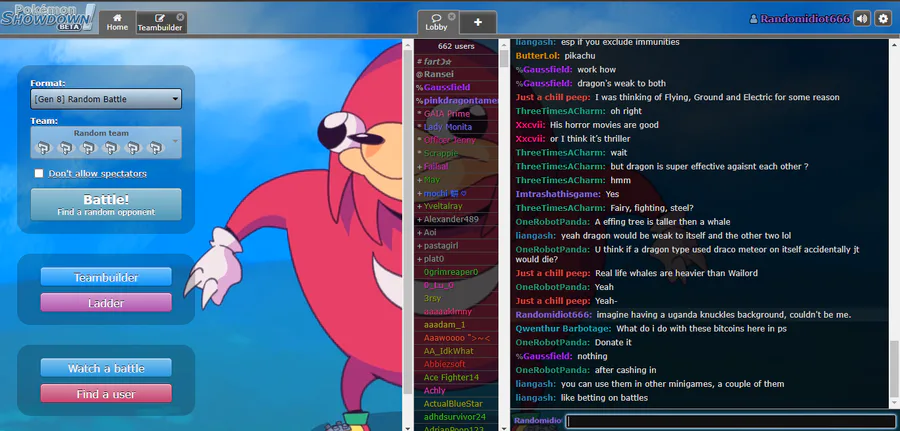Image resolution: width=900 pixels, height=431 pixels.
Task: Select user Ace Fighter14 in the user list
Action: click(456, 378)
